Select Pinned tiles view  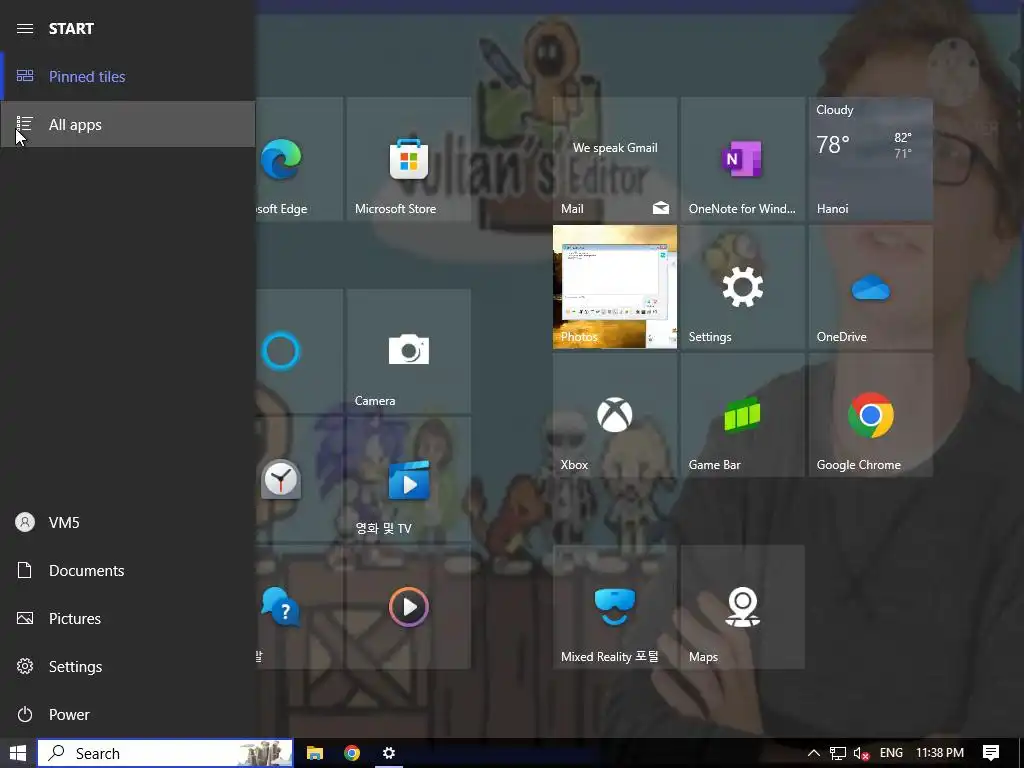click(127, 76)
